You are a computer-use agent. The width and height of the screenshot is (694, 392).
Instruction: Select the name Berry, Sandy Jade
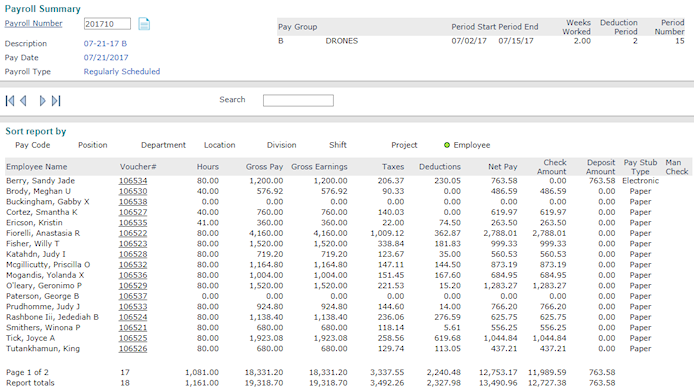pyautogui.click(x=40, y=181)
